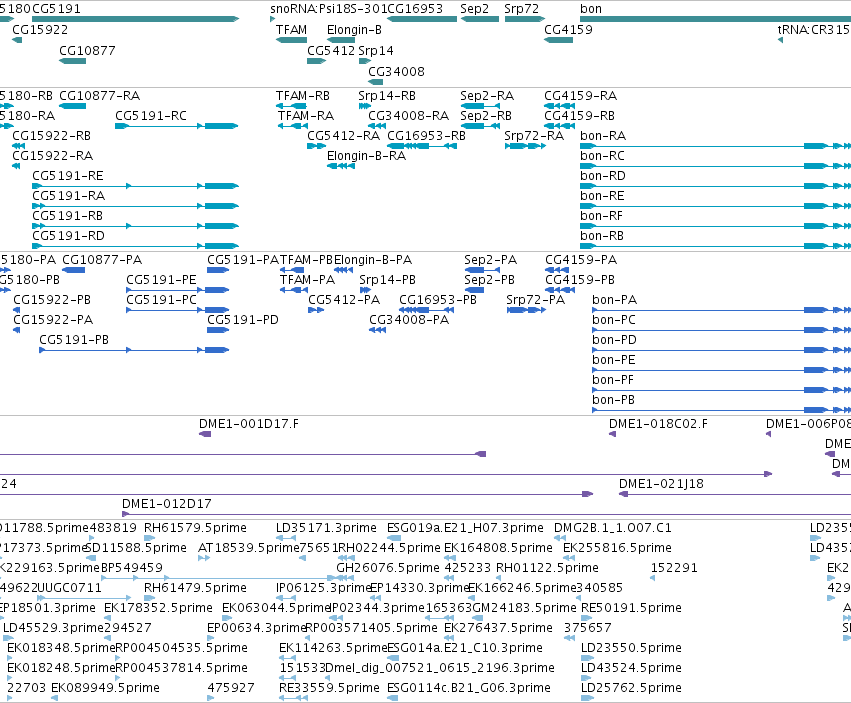
Task: Click transcript bon-RA label
Action: [x=603, y=136]
